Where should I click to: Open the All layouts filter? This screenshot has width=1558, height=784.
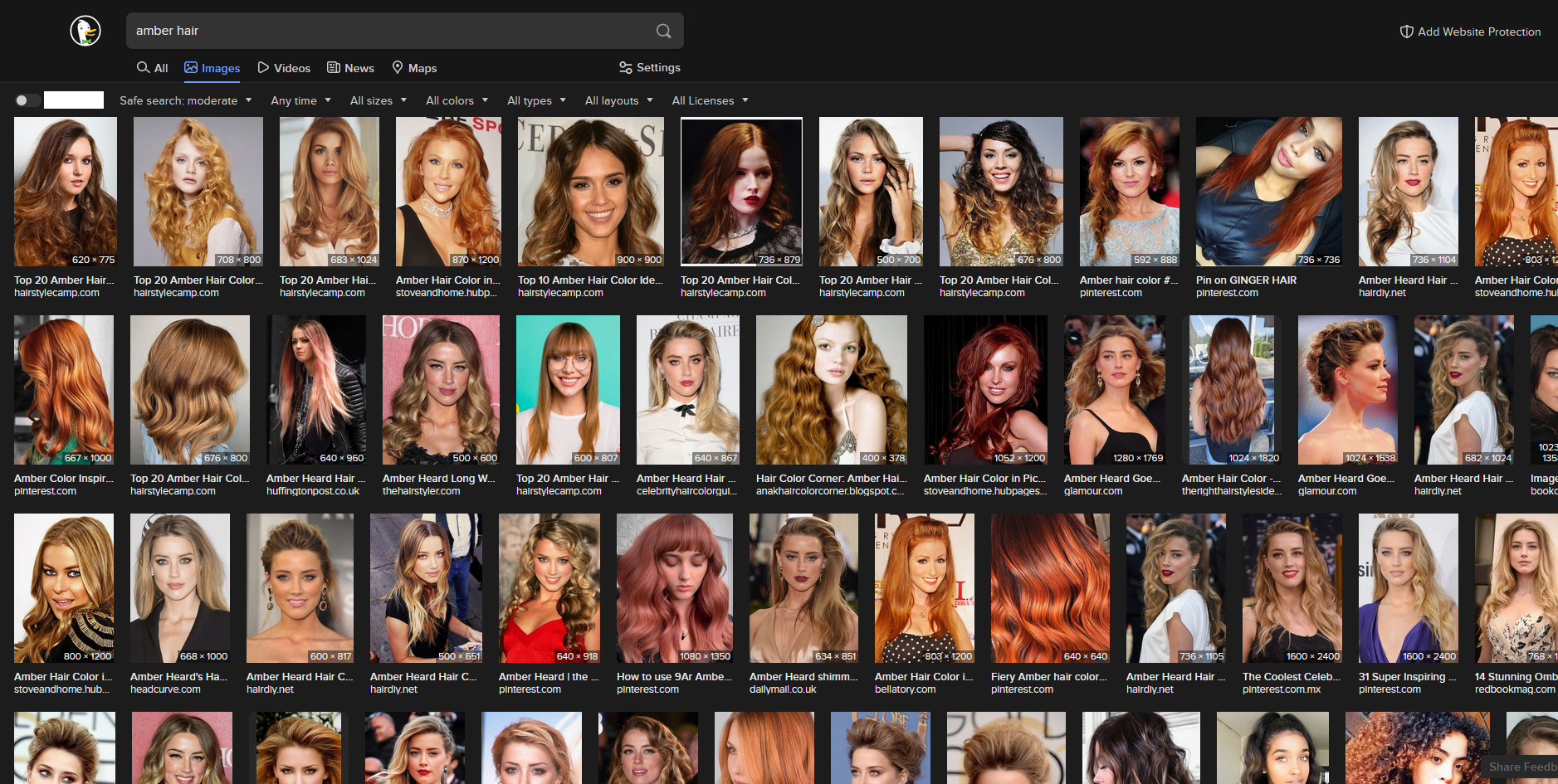point(618,100)
